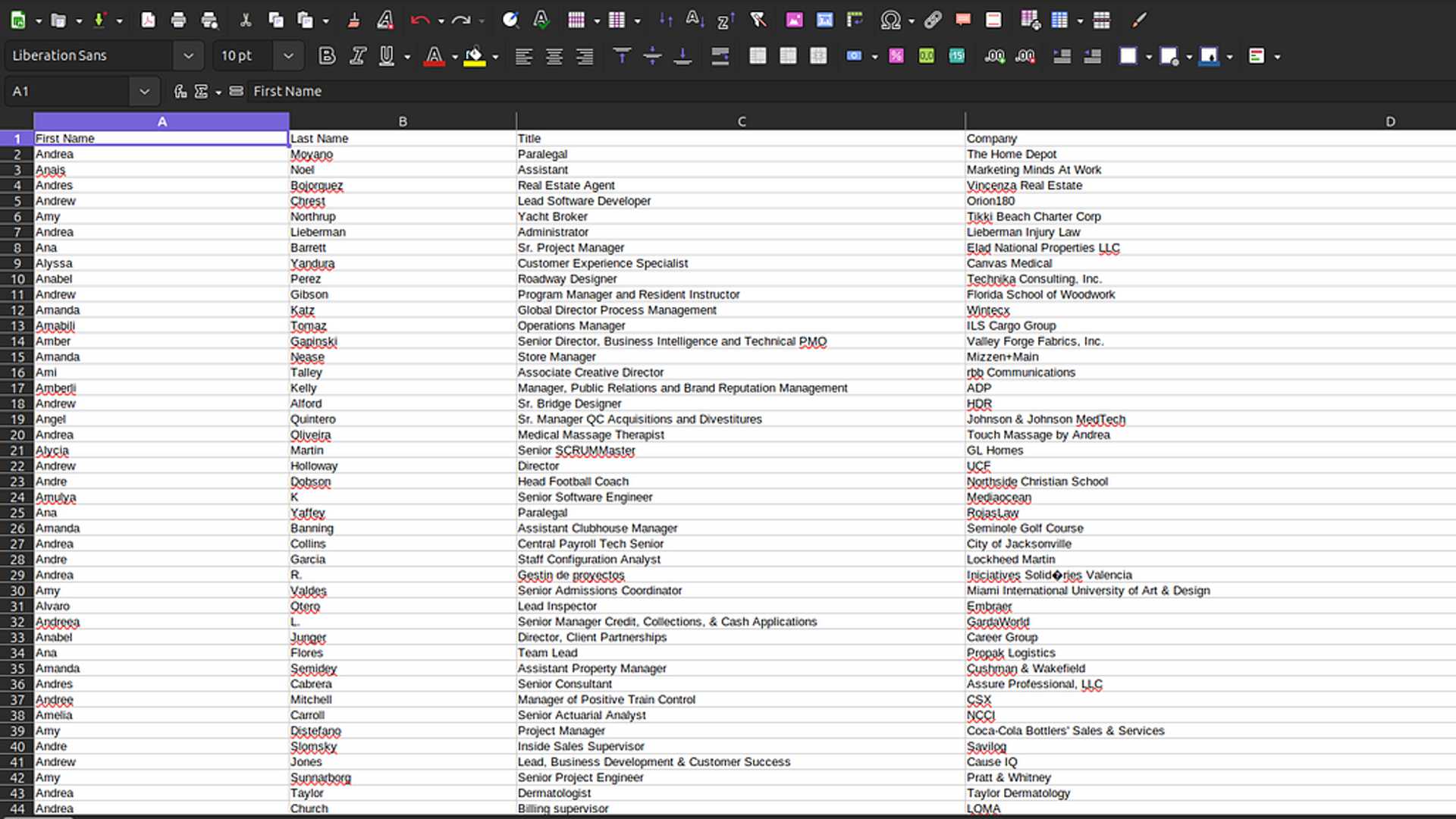Insert special character Omega symbol
The image size is (1456, 819).
tap(890, 20)
